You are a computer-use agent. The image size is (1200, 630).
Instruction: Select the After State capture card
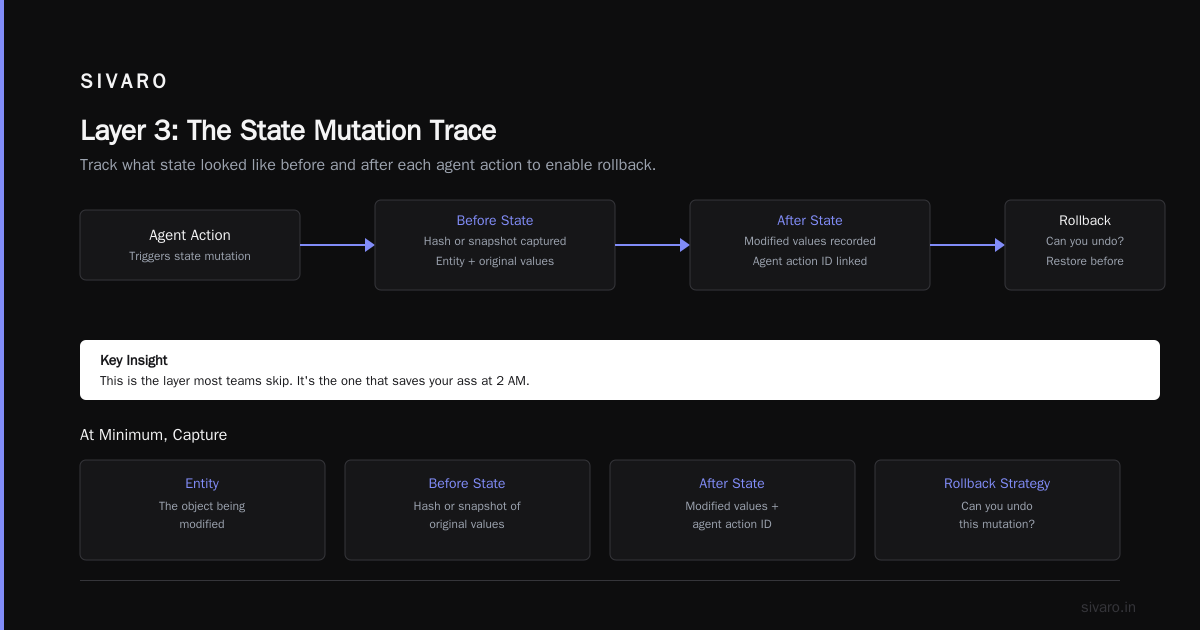click(732, 510)
